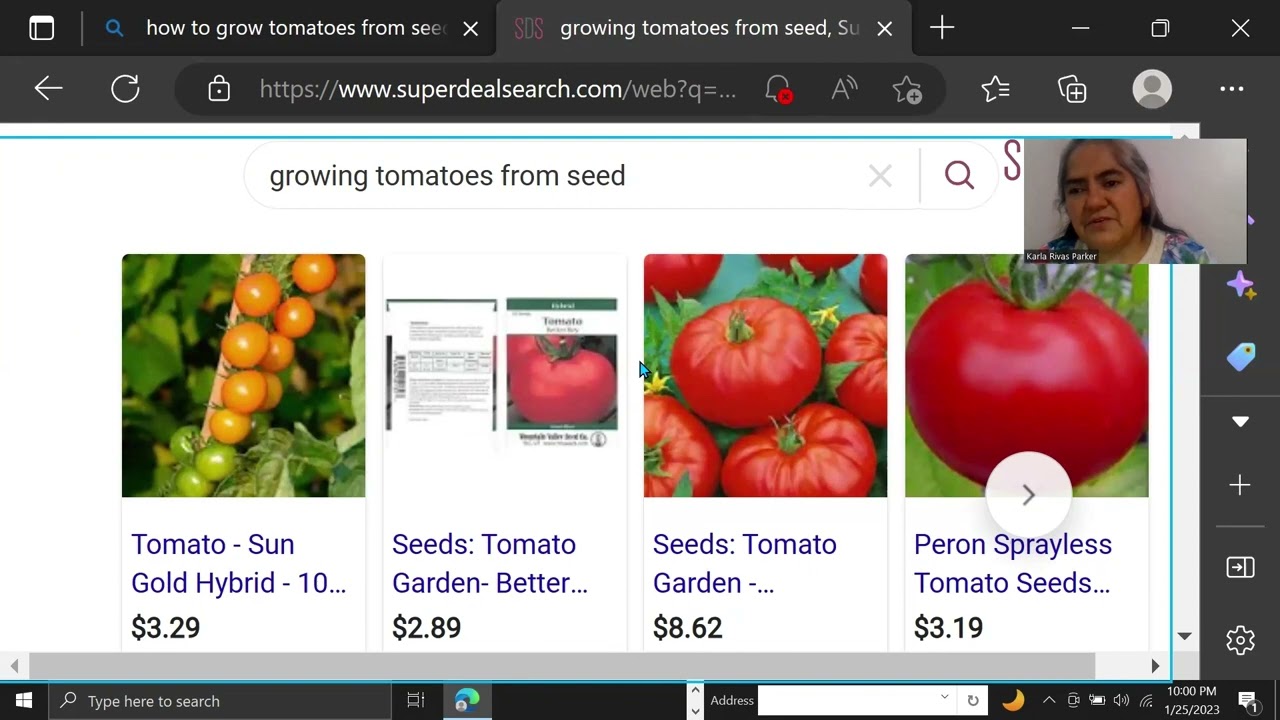
Task: Open 'Peron Sprayless Tomato Seeds' link
Action: (1013, 563)
